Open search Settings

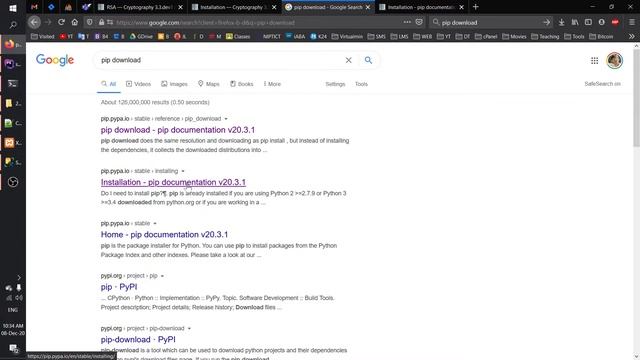pyautogui.click(x=335, y=84)
